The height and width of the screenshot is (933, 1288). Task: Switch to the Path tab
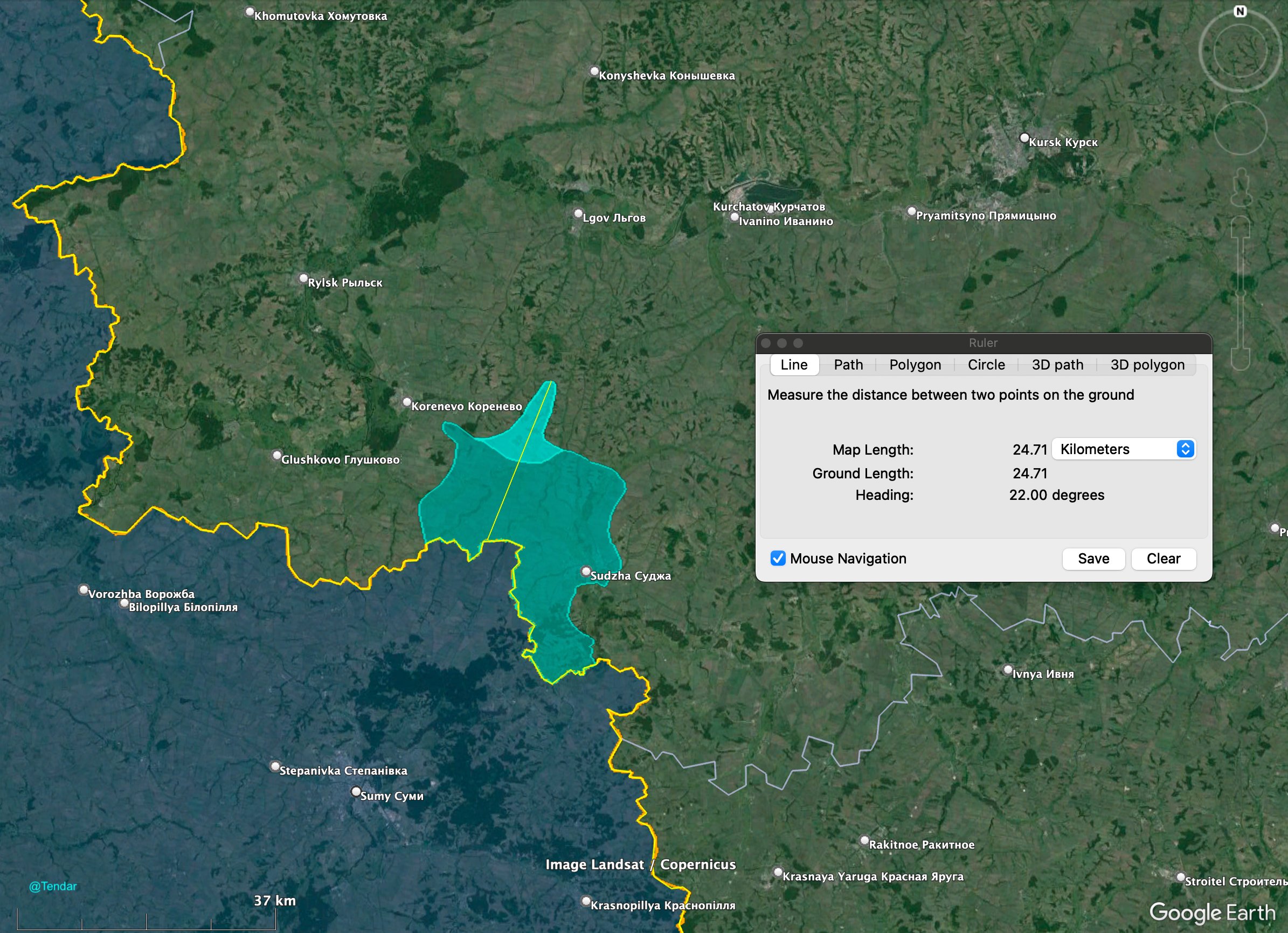848,364
